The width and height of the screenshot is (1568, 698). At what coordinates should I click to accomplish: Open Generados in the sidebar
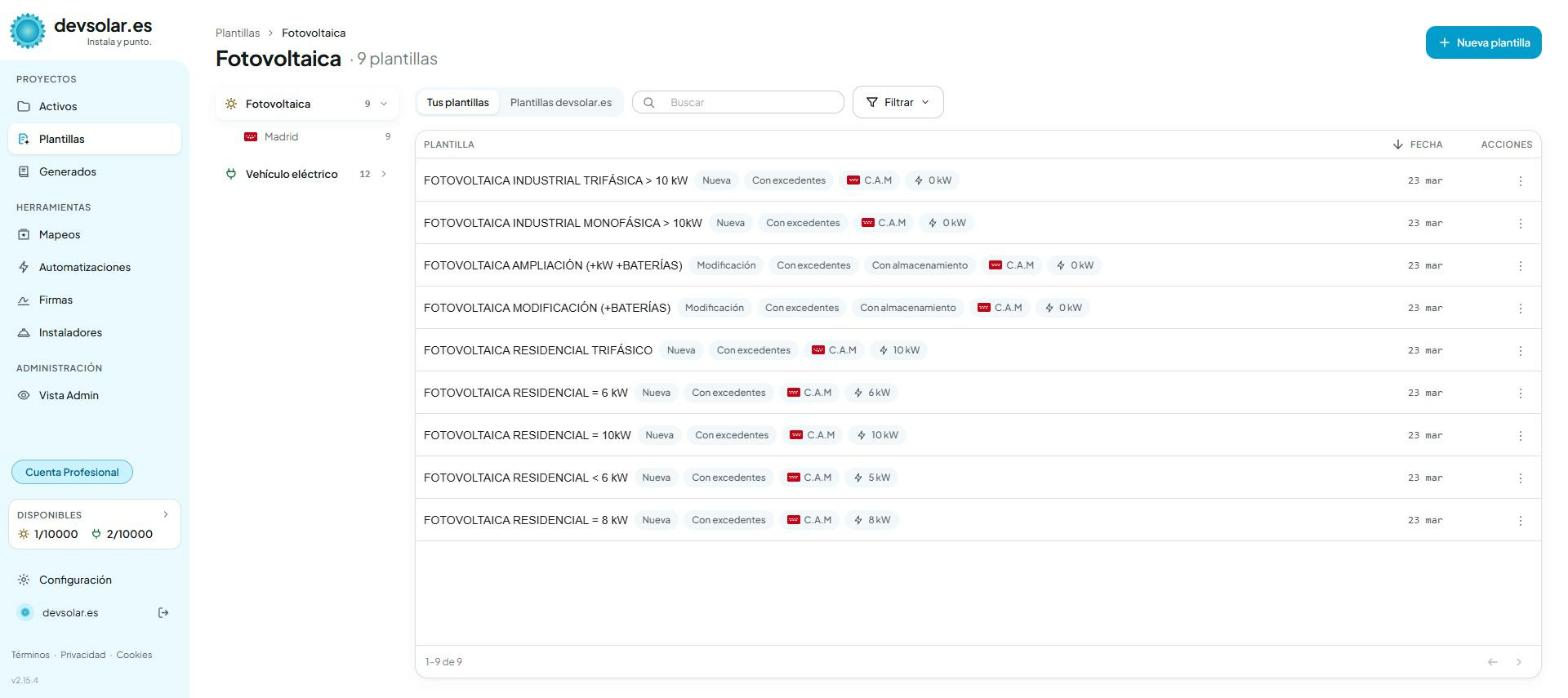click(95, 172)
